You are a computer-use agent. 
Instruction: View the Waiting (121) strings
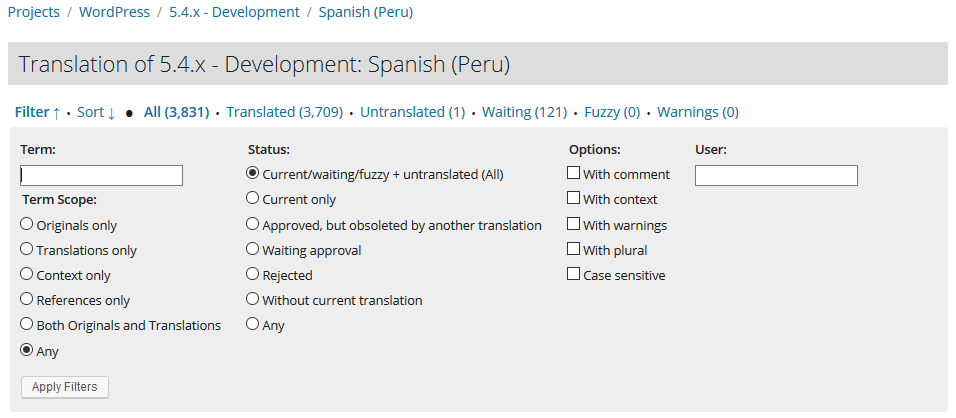coord(524,112)
